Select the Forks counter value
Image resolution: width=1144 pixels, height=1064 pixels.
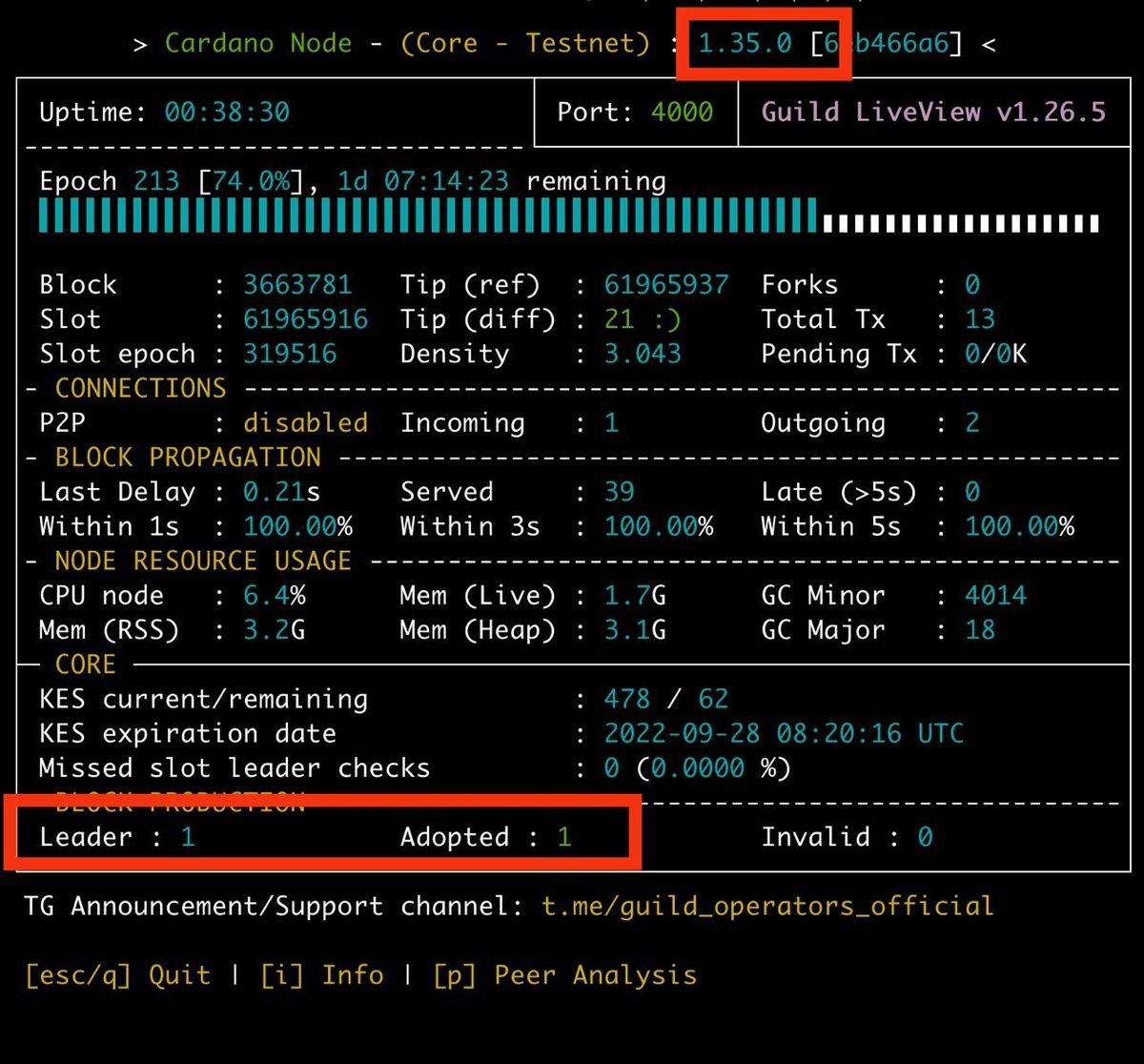[x=971, y=284]
